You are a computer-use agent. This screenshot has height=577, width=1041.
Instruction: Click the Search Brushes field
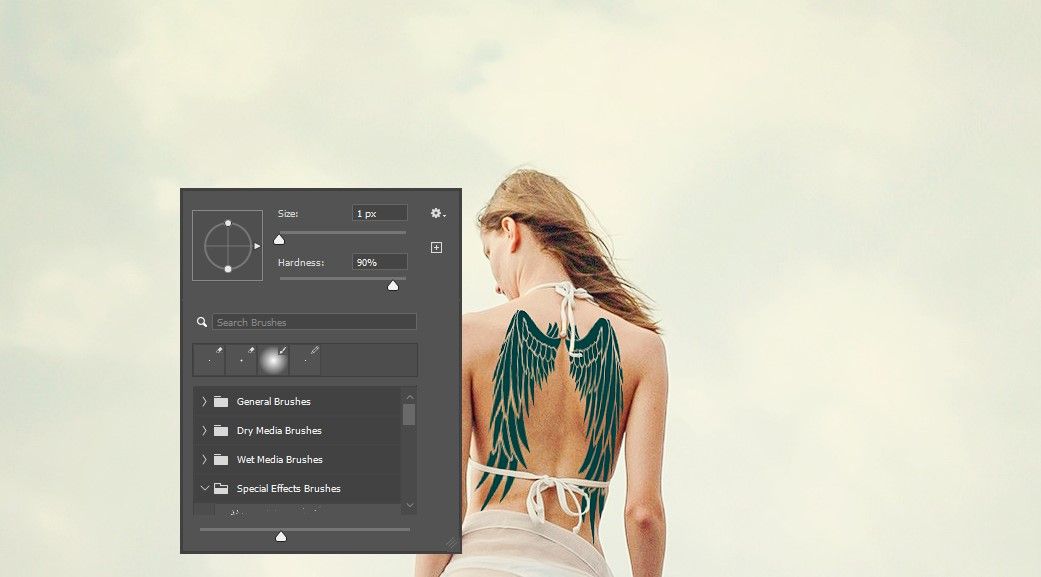coord(314,321)
